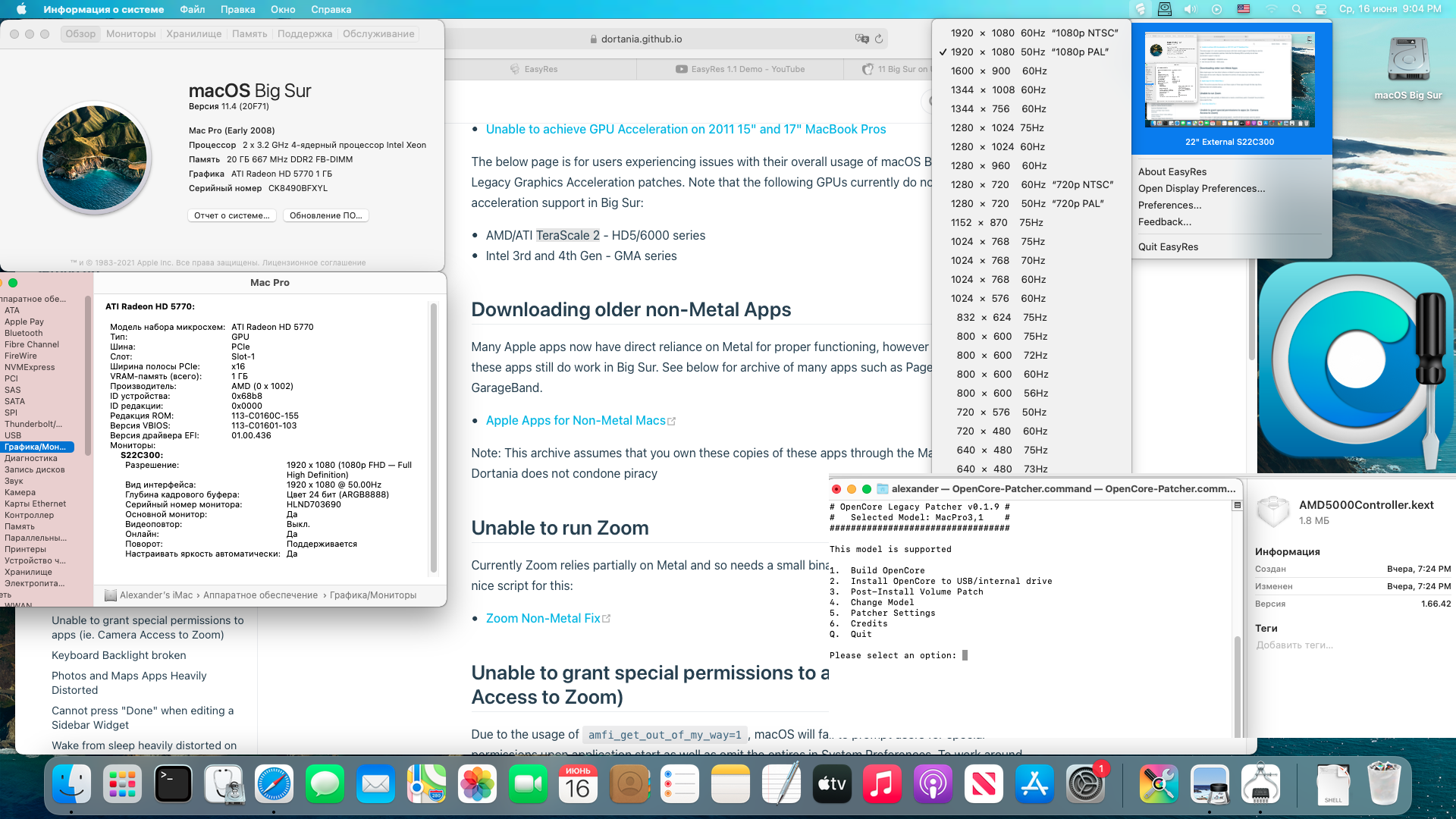Reload the dortania.github.io page in Safari
1456x819 pixels.
[879, 39]
